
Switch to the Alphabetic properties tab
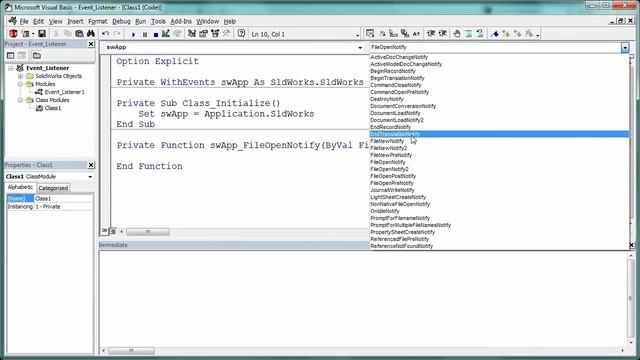tap(20, 187)
